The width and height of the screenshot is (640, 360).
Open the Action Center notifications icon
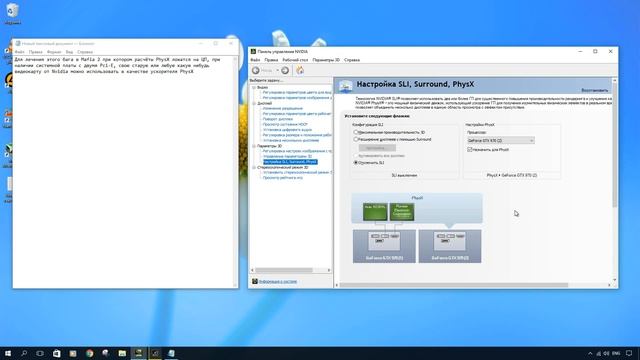tap(629, 353)
